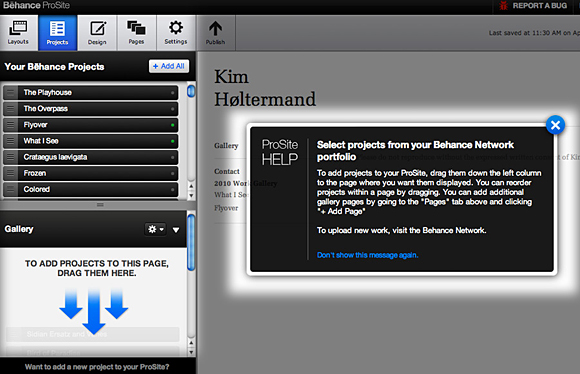Click projects list scroll down arrow
The height and width of the screenshot is (374, 580).
pos(191,195)
